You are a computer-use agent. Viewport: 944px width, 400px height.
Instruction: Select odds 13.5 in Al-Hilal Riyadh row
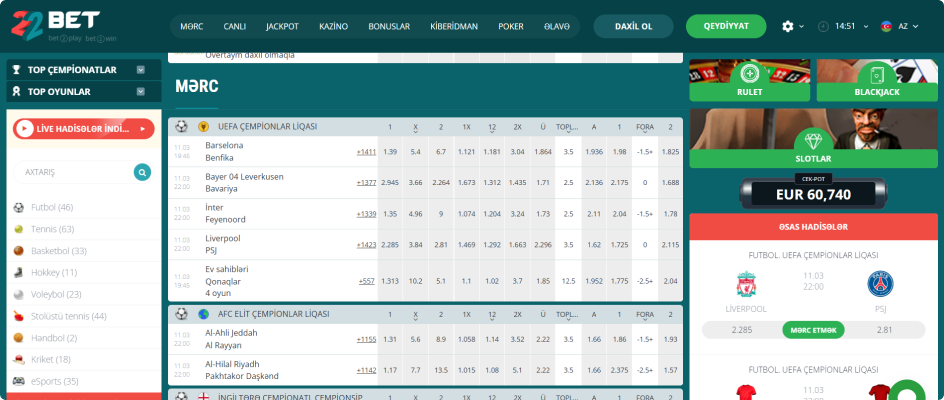point(441,370)
